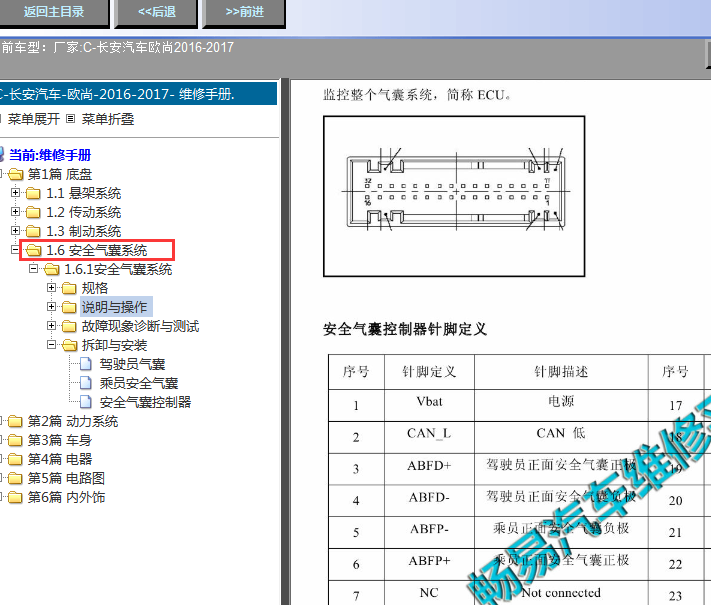Go back with the <<后退 button
Image resolution: width=711 pixels, height=605 pixels.
tap(156, 12)
